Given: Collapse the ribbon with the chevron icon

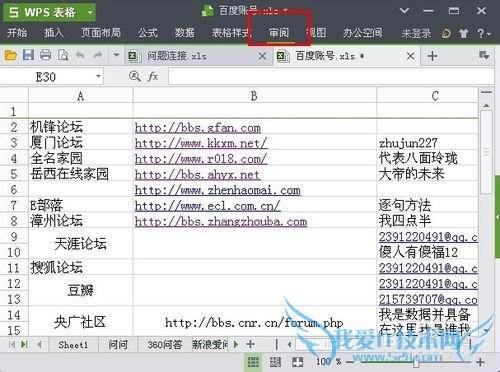Looking at the screenshot, I should pos(404,11).
